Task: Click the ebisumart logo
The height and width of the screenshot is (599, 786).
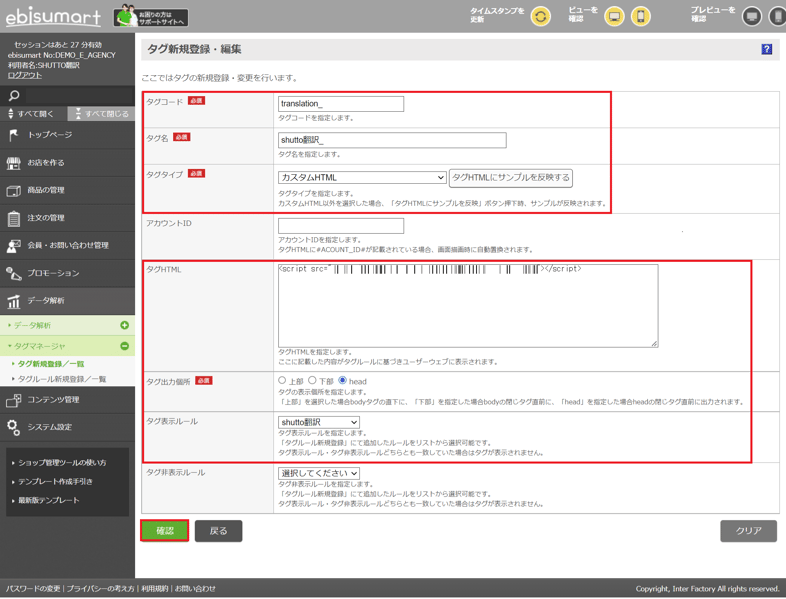Action: click(x=53, y=17)
